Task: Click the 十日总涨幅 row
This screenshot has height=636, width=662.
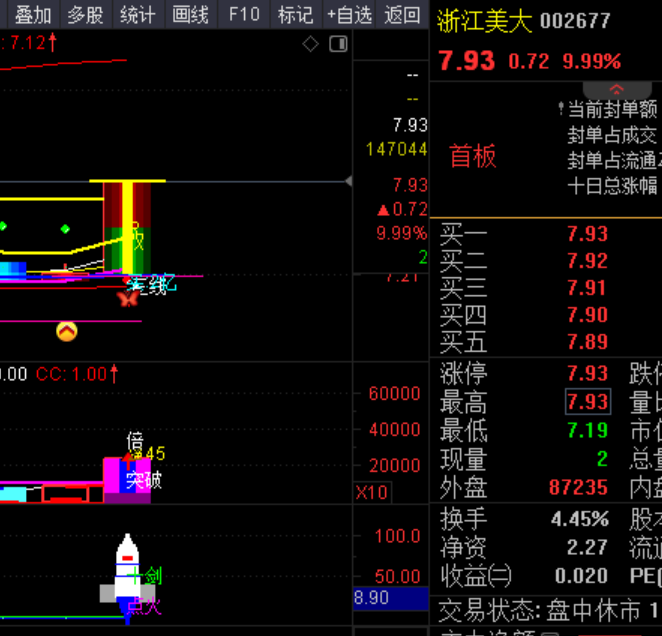Action: pyautogui.click(x=613, y=186)
